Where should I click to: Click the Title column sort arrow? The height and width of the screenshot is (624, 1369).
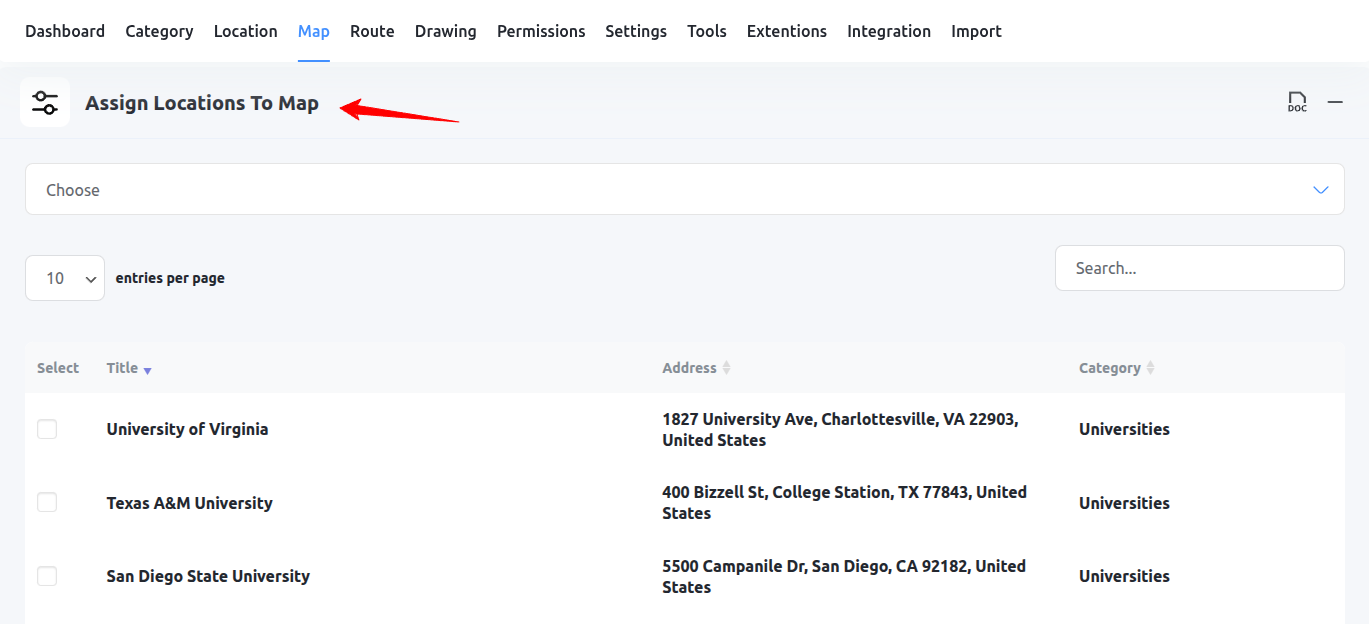click(x=147, y=370)
